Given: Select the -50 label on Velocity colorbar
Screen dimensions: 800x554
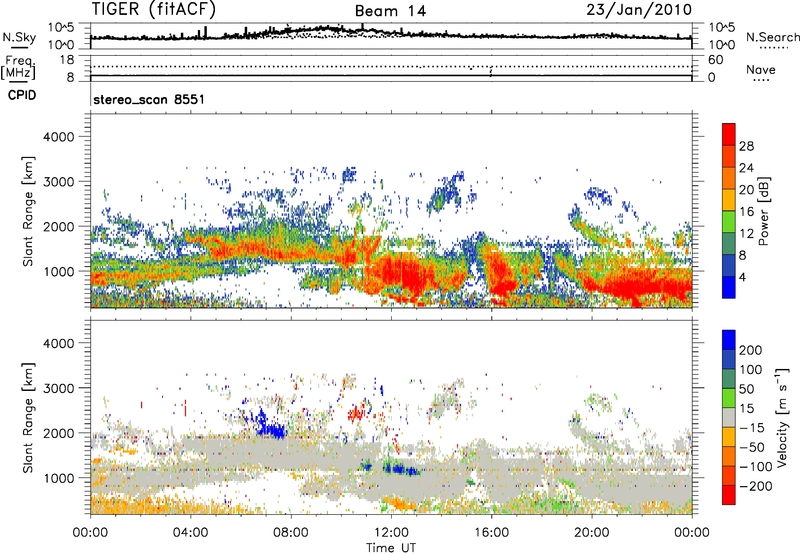Looking at the screenshot, I should coord(752,447).
